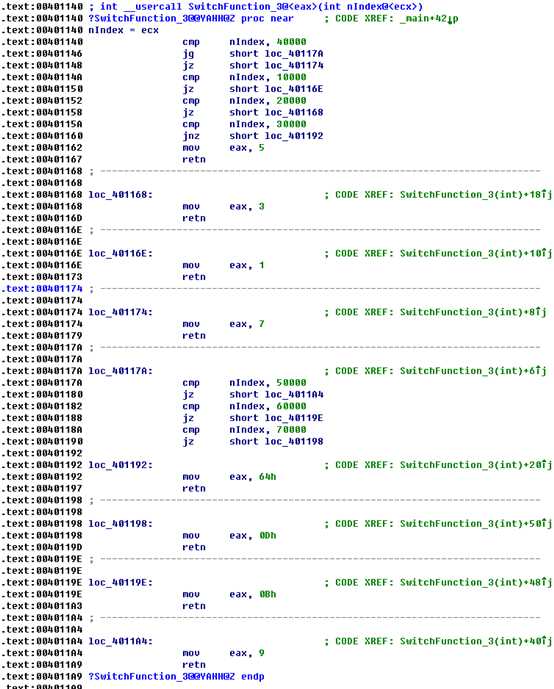Image resolution: width=554 pixels, height=689 pixels.
Task: Select the value 9 in "mov eax, 9"
Action: (x=261, y=653)
